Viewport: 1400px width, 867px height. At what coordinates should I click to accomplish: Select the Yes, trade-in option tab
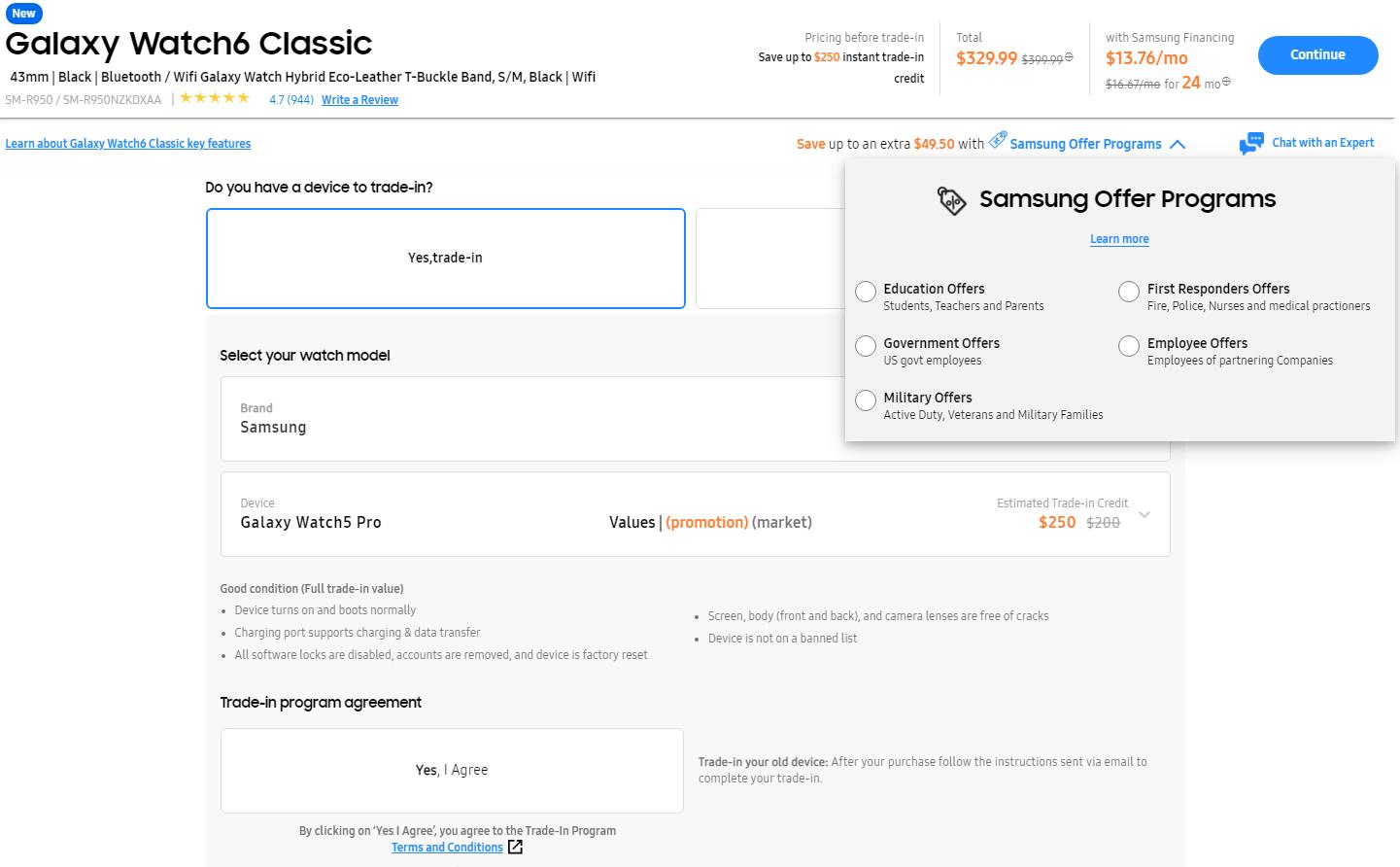(x=445, y=259)
